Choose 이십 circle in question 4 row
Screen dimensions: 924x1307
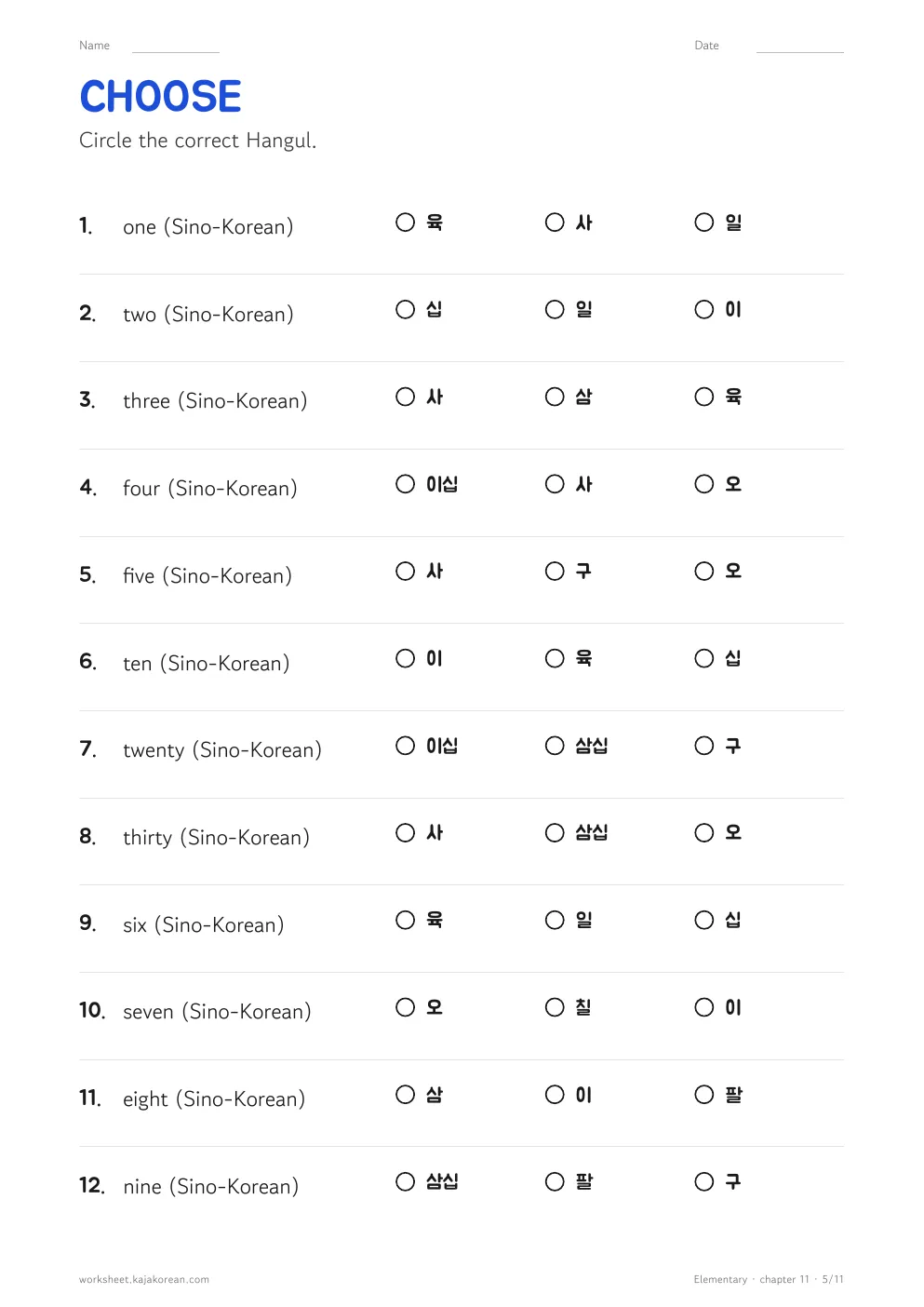(405, 484)
